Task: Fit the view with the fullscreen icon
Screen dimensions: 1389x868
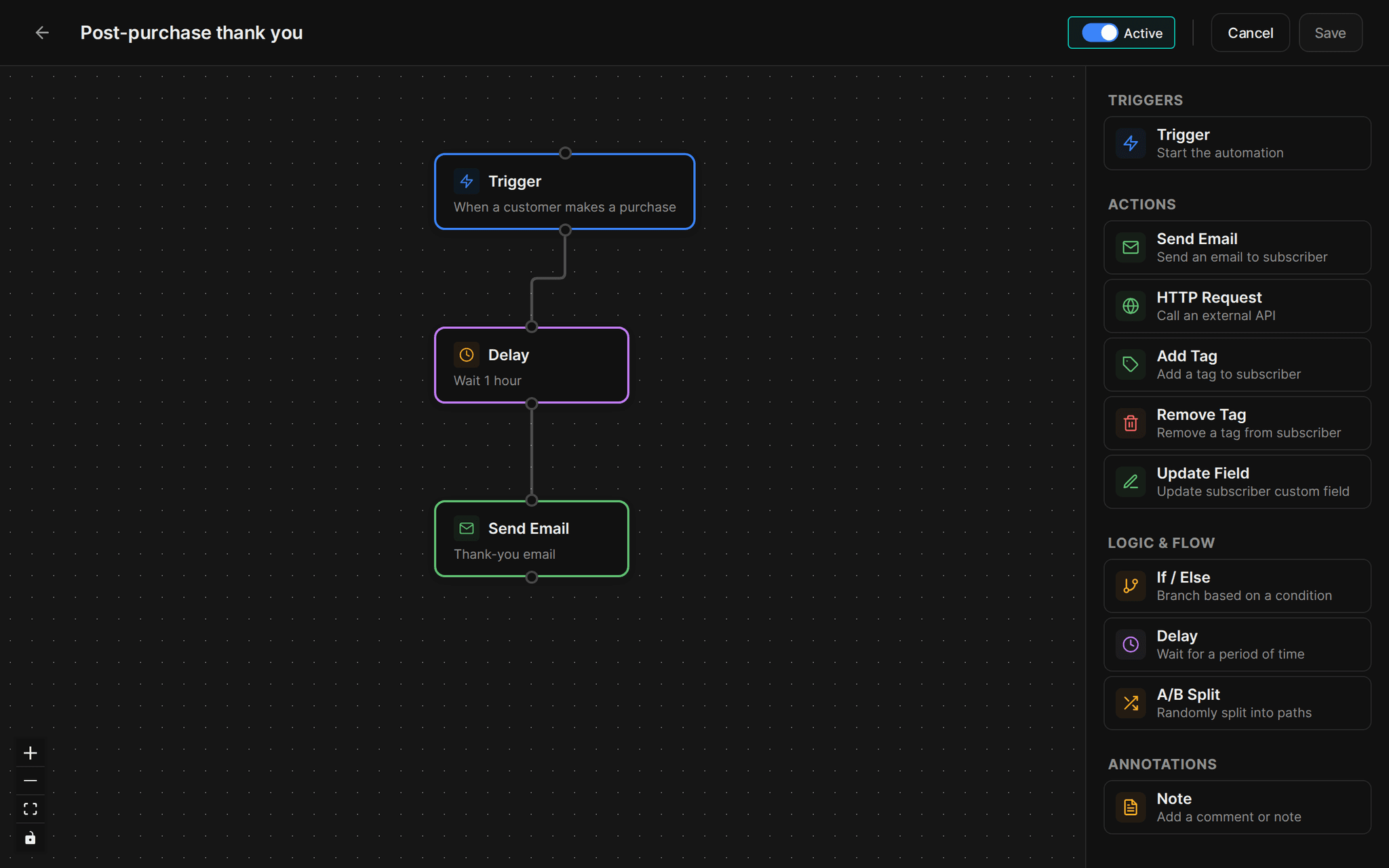Action: 31,809
